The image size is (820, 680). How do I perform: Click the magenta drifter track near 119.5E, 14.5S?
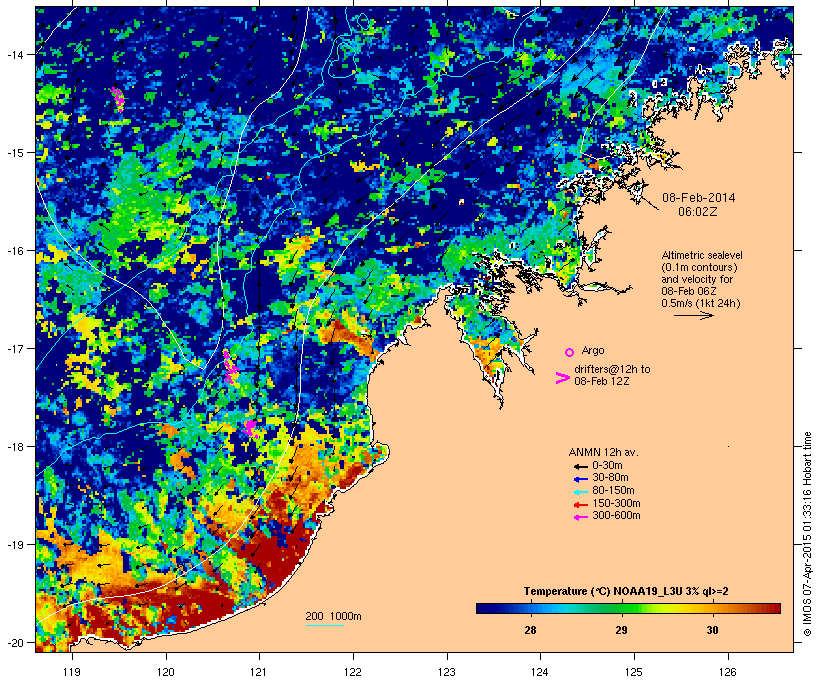118,99
